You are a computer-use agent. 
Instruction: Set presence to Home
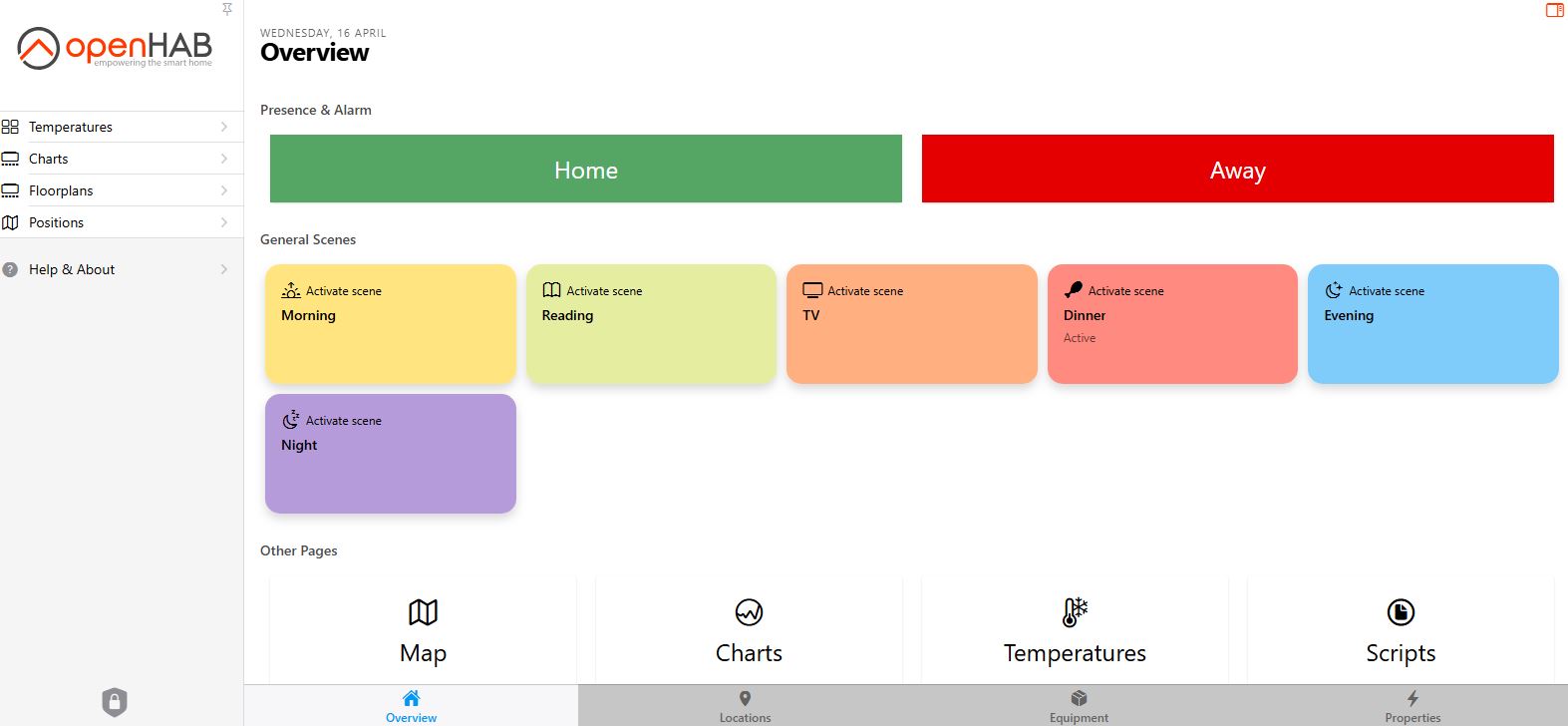pos(586,170)
